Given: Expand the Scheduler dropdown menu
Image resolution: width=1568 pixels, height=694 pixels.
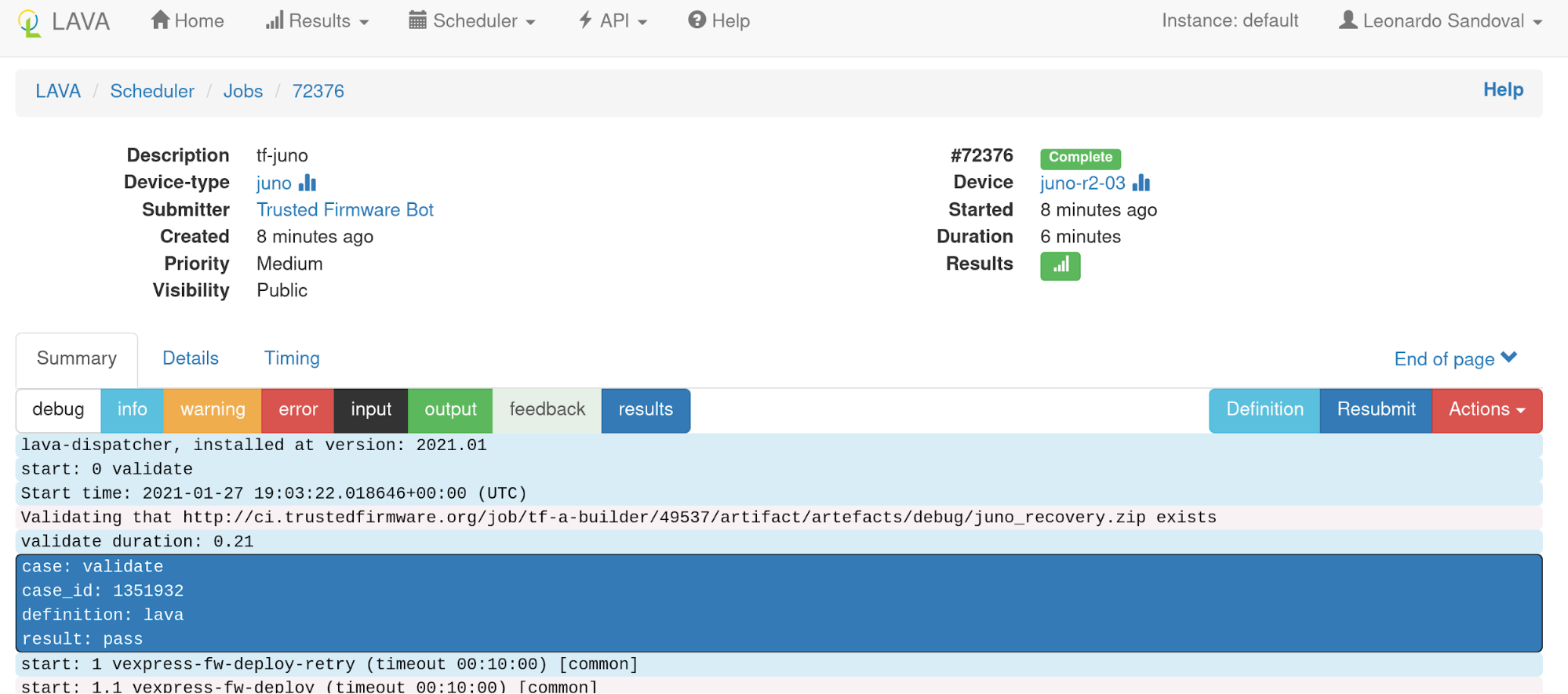Looking at the screenshot, I should [x=472, y=21].
